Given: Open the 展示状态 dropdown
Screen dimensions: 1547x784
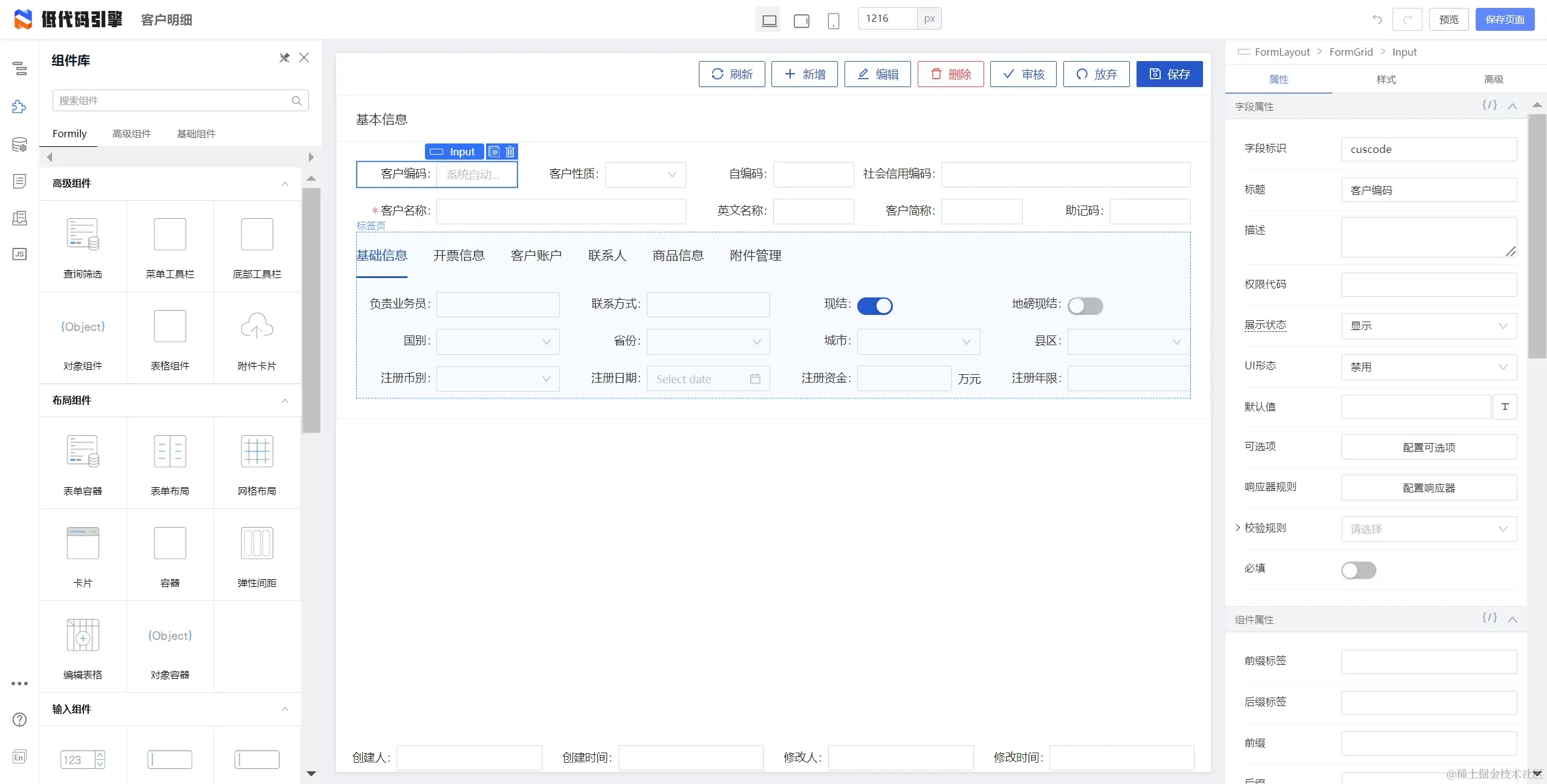Looking at the screenshot, I should 1429,326.
